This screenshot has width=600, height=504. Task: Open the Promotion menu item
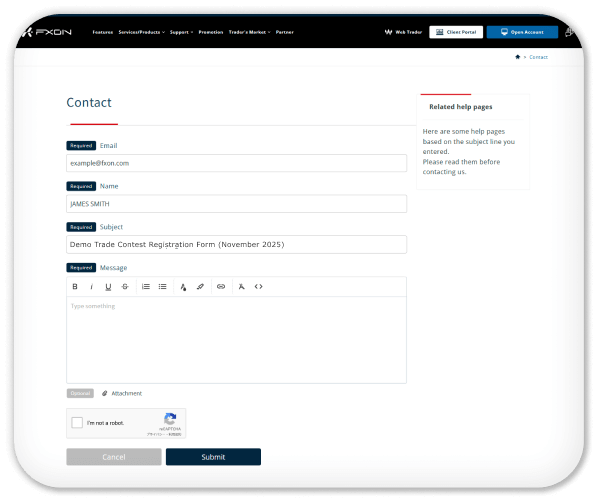pyautogui.click(x=211, y=32)
